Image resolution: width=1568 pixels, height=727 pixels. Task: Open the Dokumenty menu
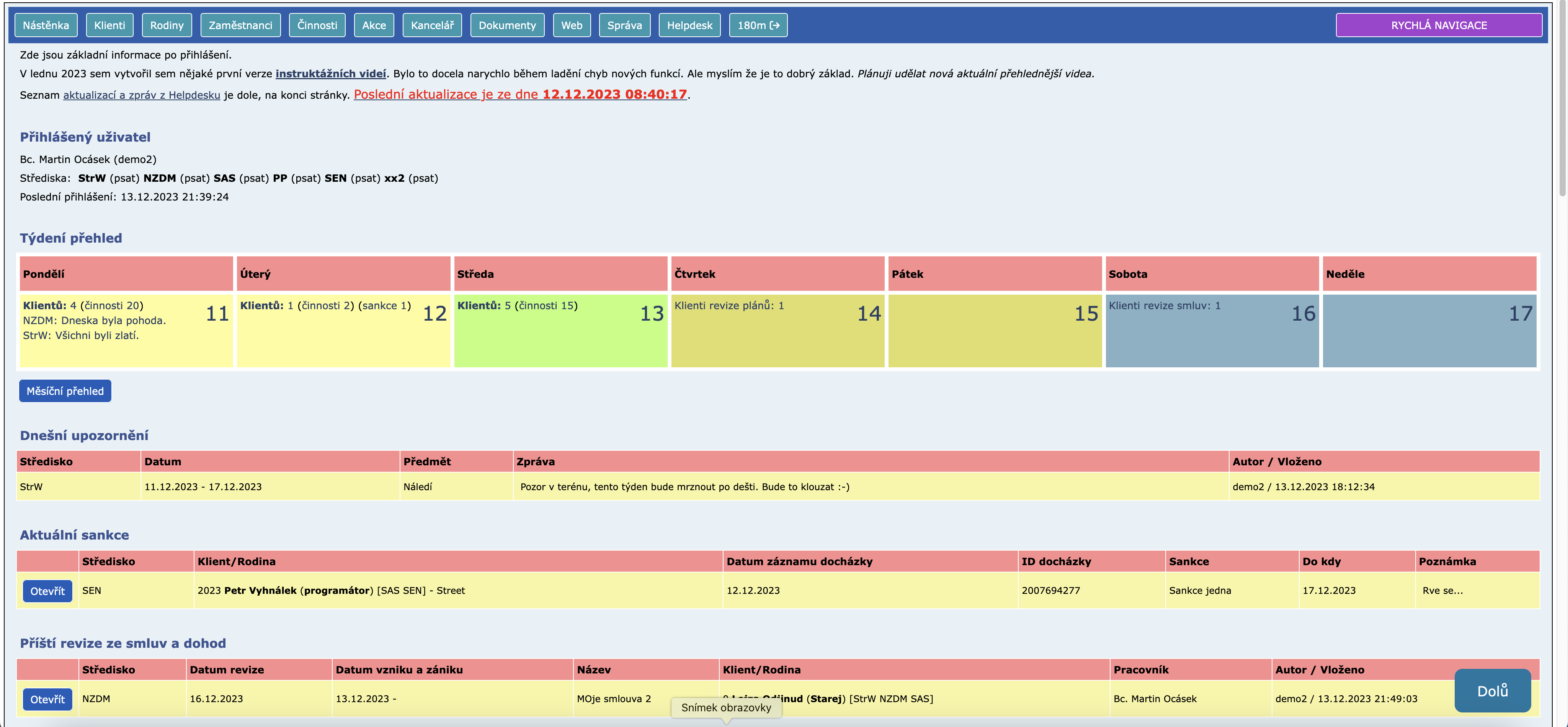tap(507, 25)
